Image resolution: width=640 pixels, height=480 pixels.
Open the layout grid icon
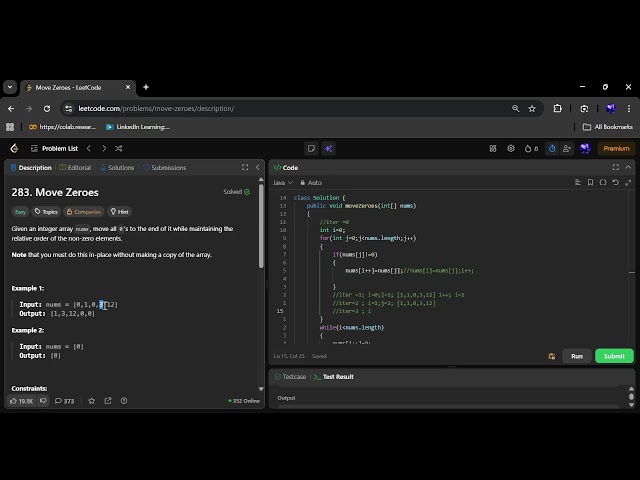pyautogui.click(x=493, y=149)
